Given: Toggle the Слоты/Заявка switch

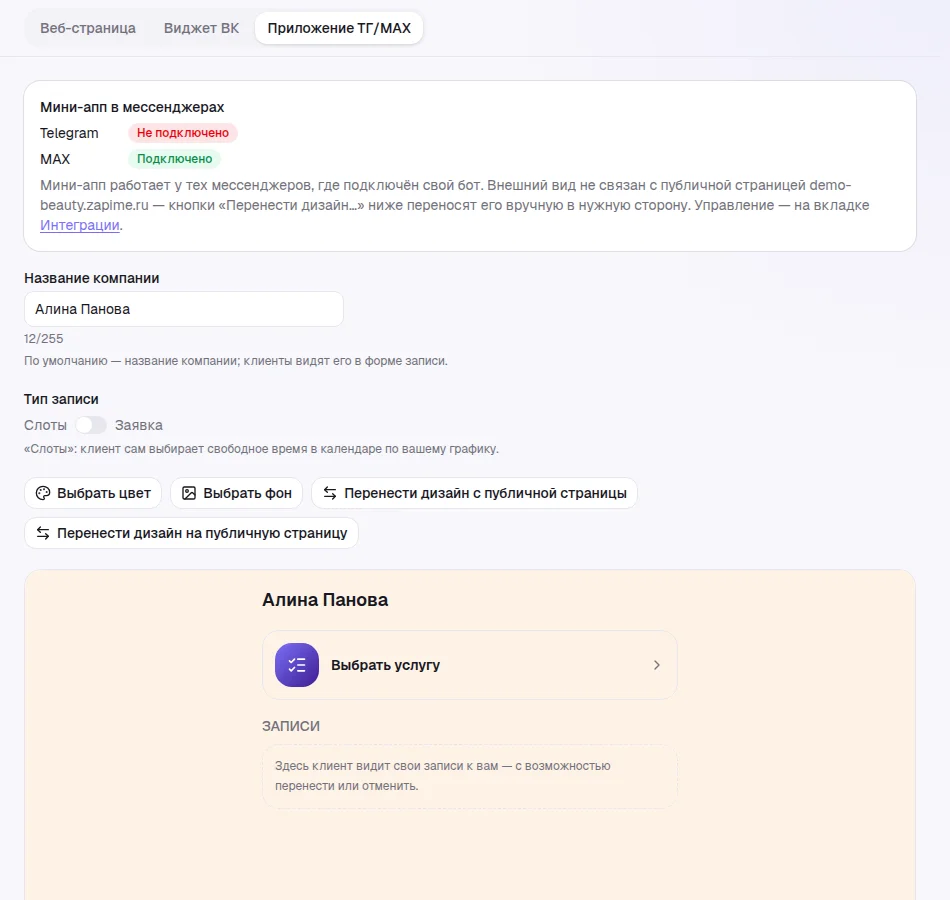Looking at the screenshot, I should pos(91,425).
